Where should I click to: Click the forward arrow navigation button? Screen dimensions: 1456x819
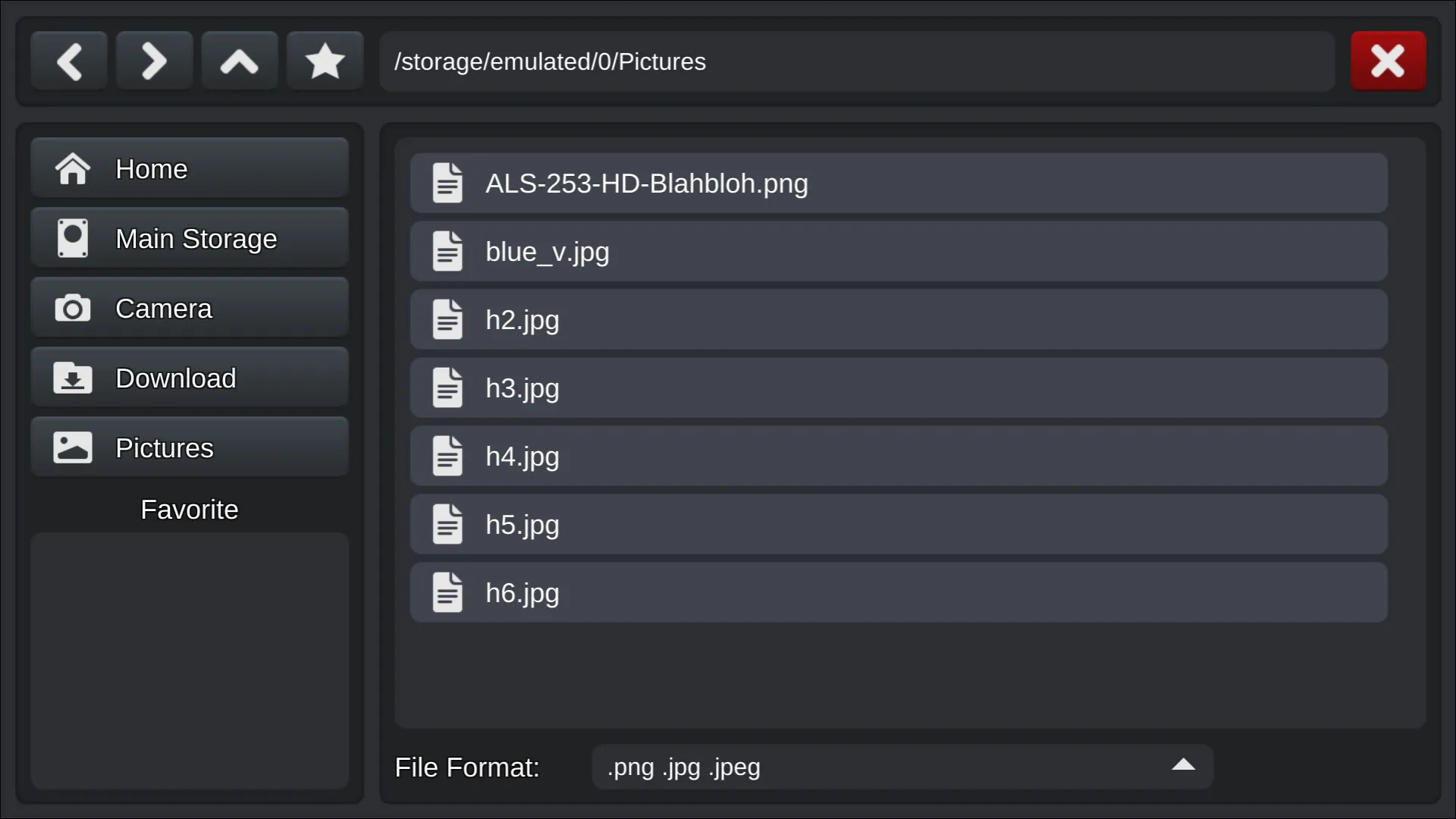click(x=154, y=61)
